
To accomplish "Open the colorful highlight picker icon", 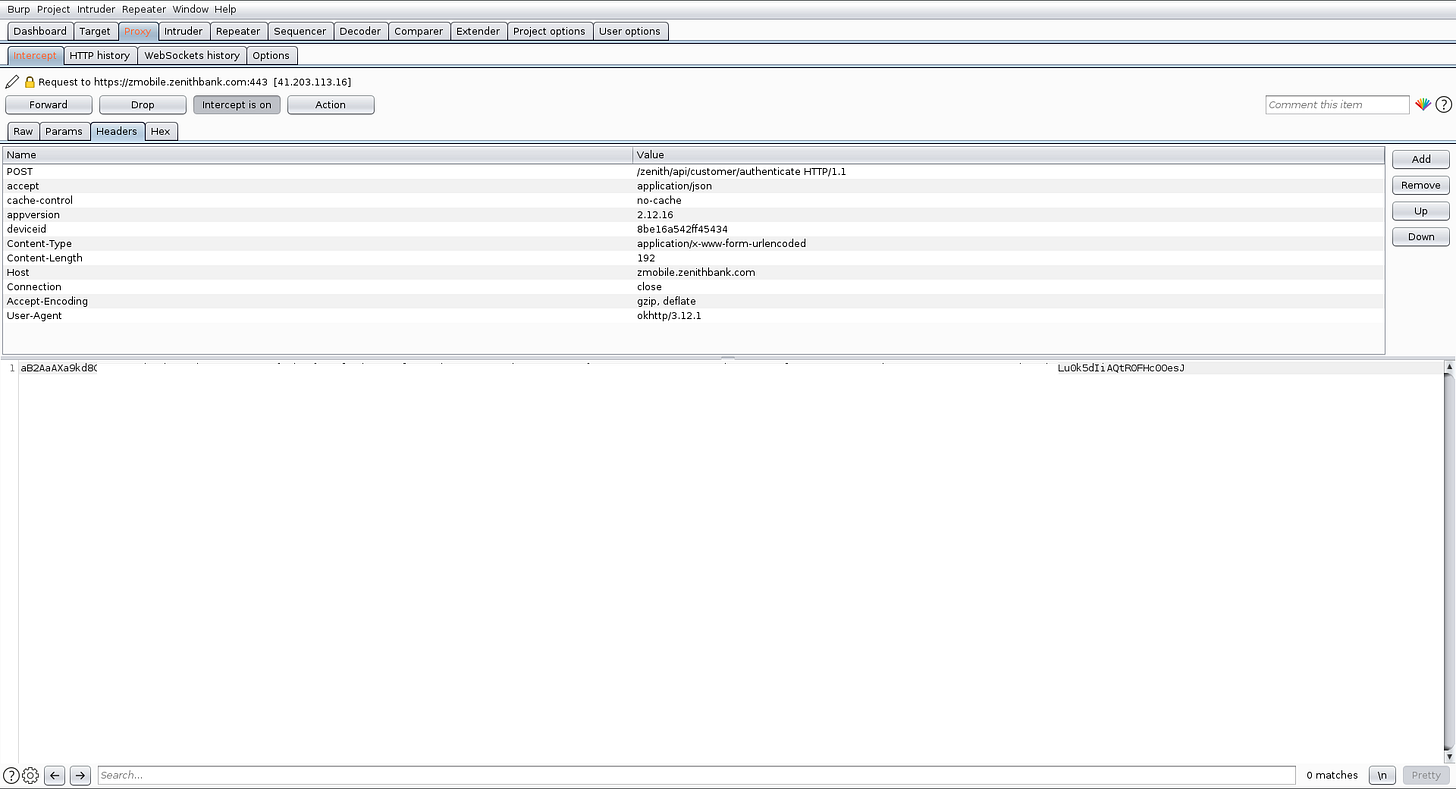I will pyautogui.click(x=1423, y=105).
